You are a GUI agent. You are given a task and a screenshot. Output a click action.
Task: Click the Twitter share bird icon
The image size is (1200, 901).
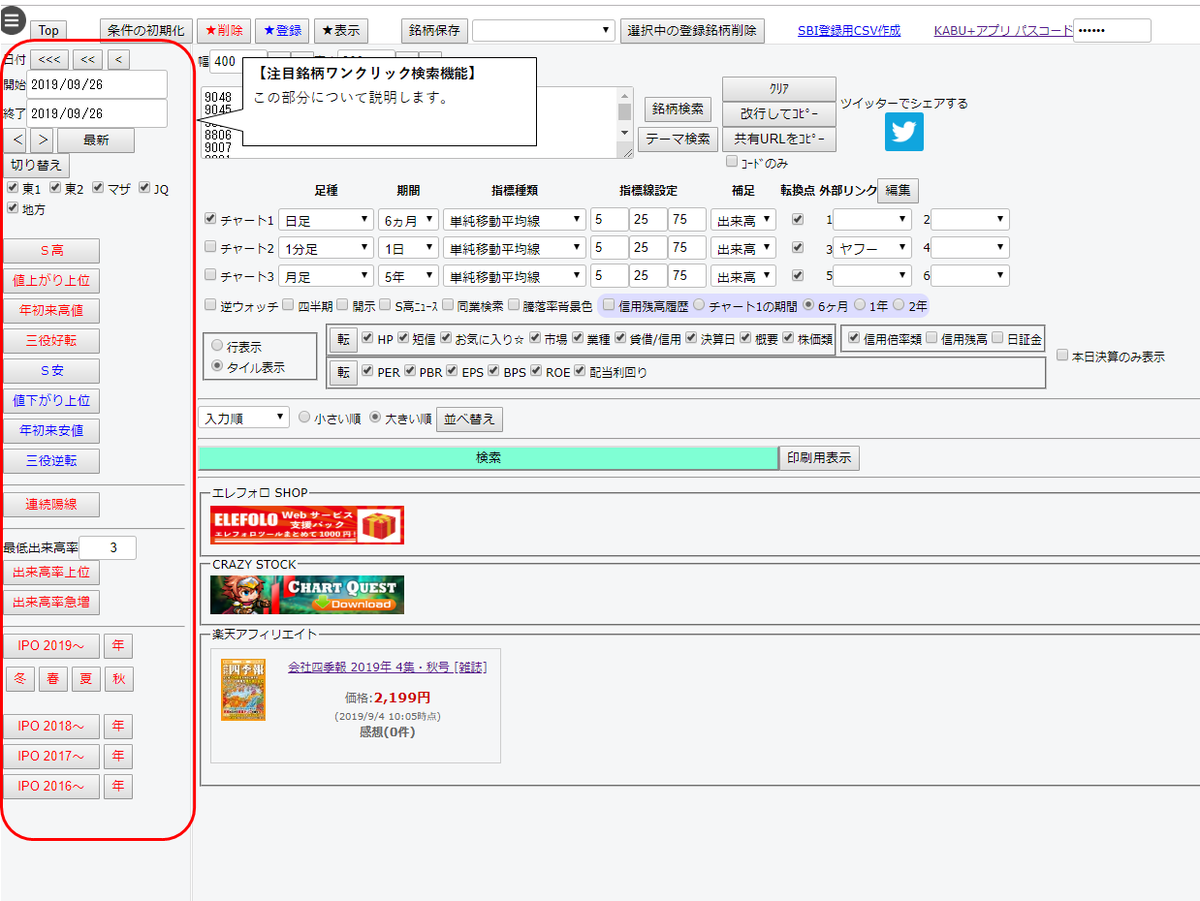coord(904,132)
